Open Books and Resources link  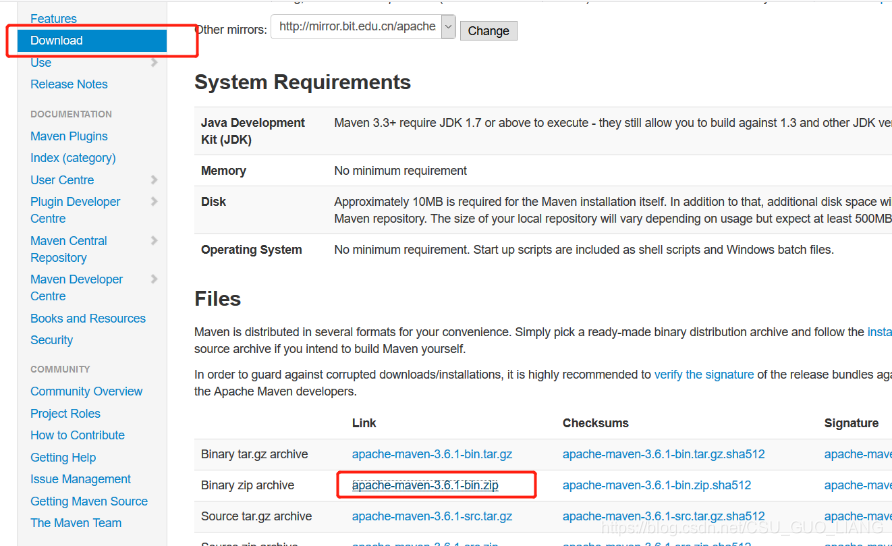(88, 318)
